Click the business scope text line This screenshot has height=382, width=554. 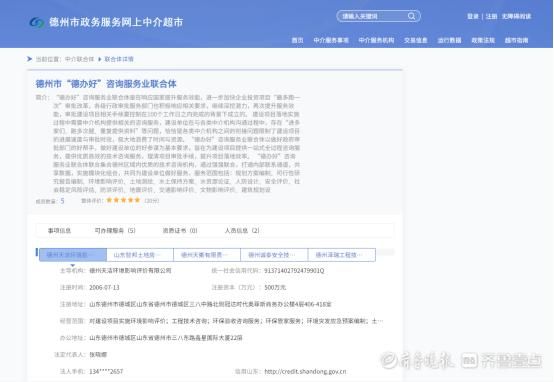(x=236, y=321)
